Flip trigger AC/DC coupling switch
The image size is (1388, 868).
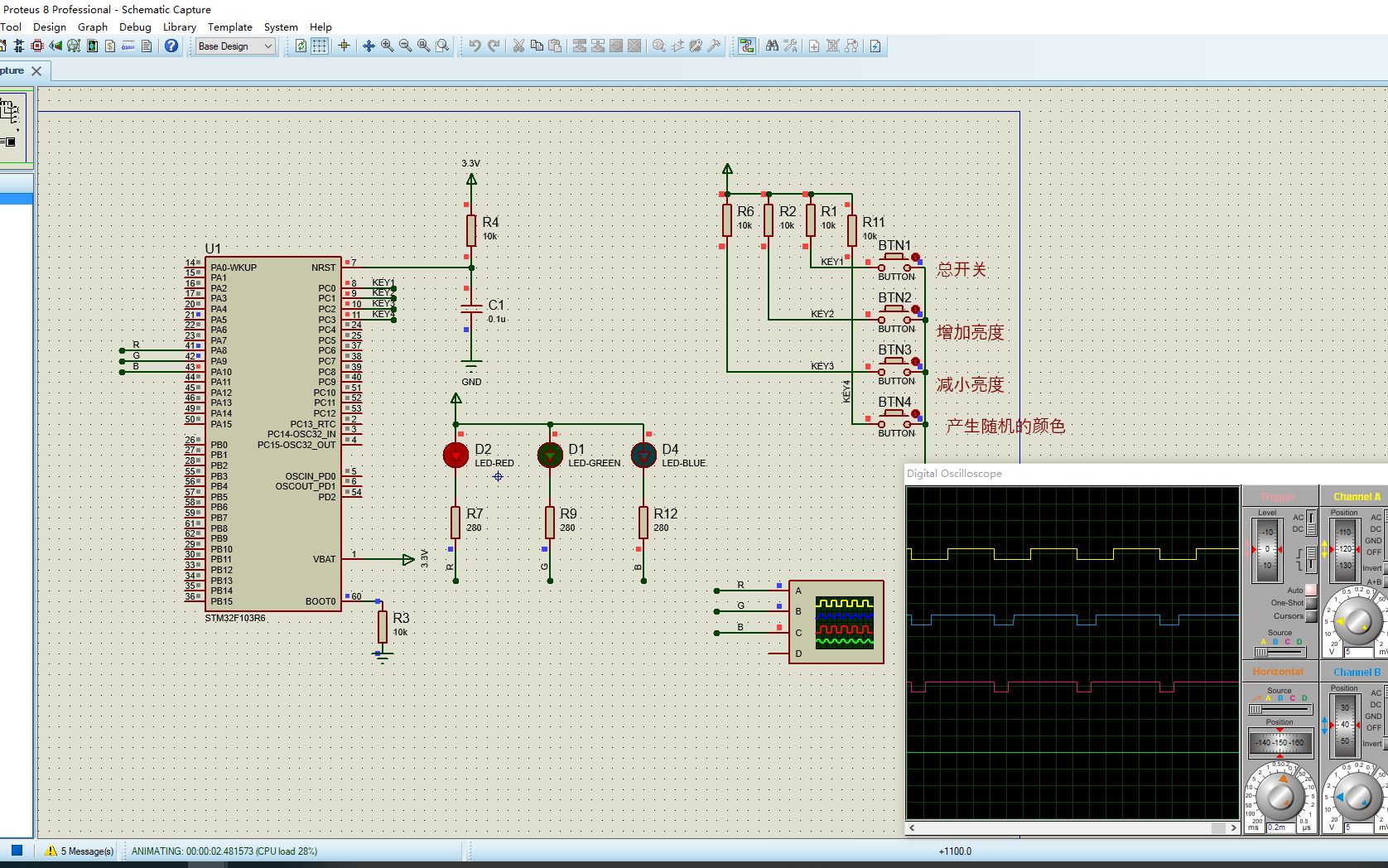pos(1312,523)
